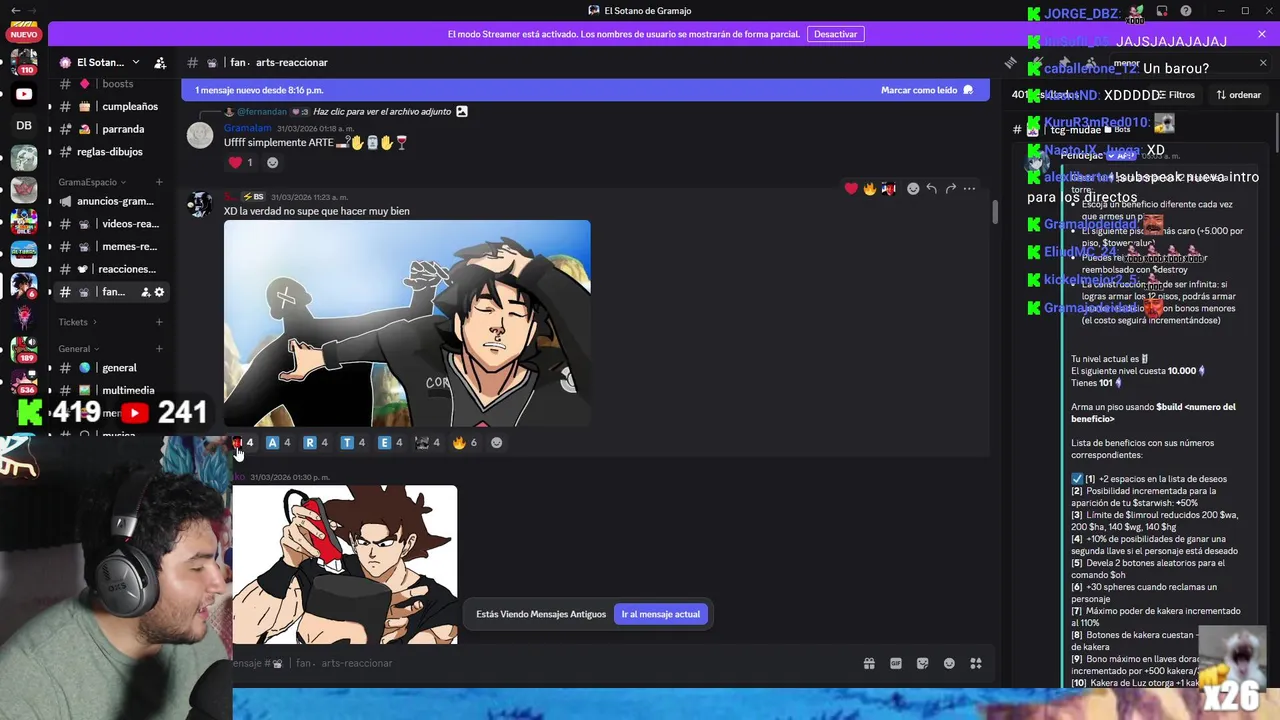1280x720 pixels.
Task: Open the parranda channel
Action: click(112, 129)
